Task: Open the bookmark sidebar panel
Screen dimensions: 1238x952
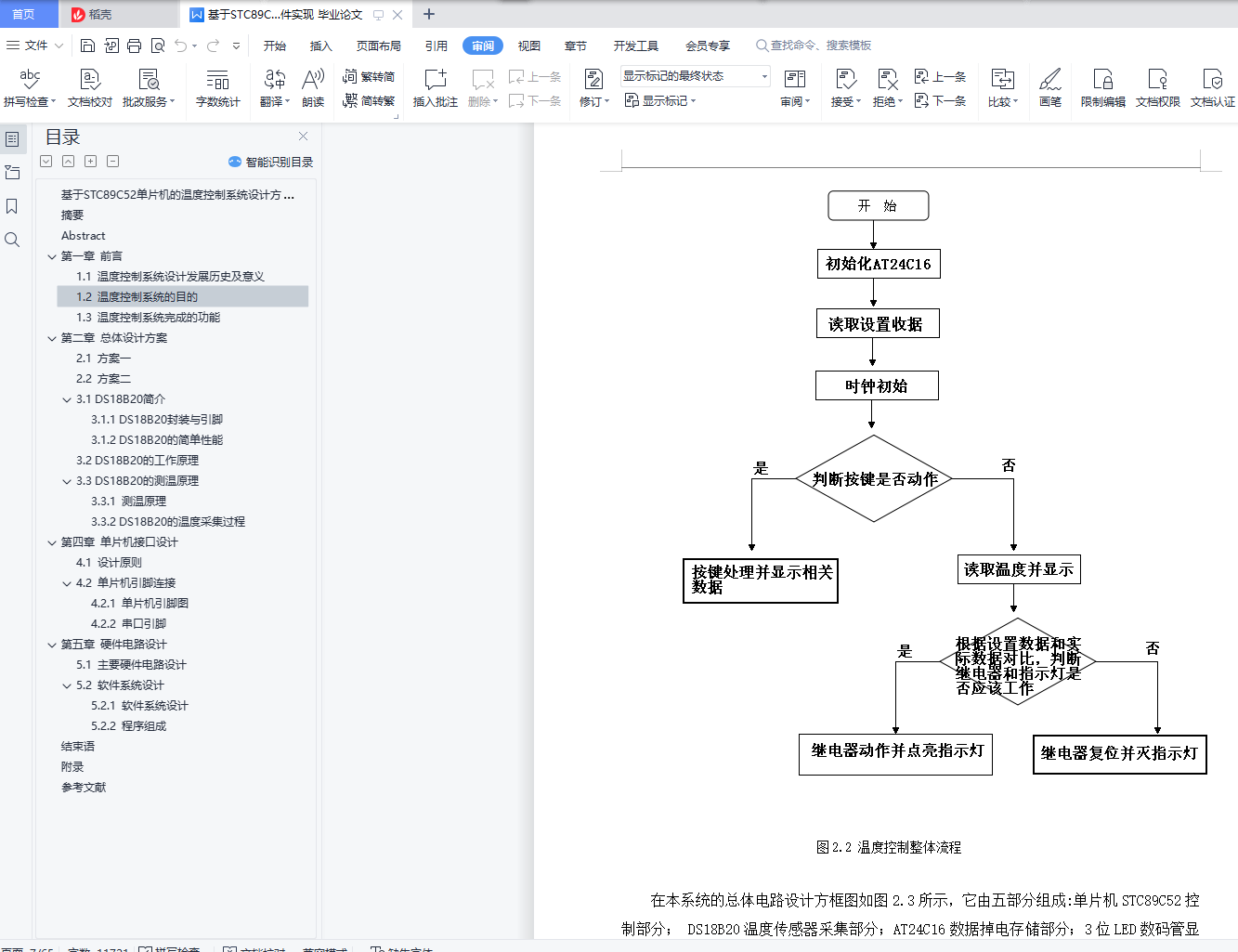Action: (12, 206)
